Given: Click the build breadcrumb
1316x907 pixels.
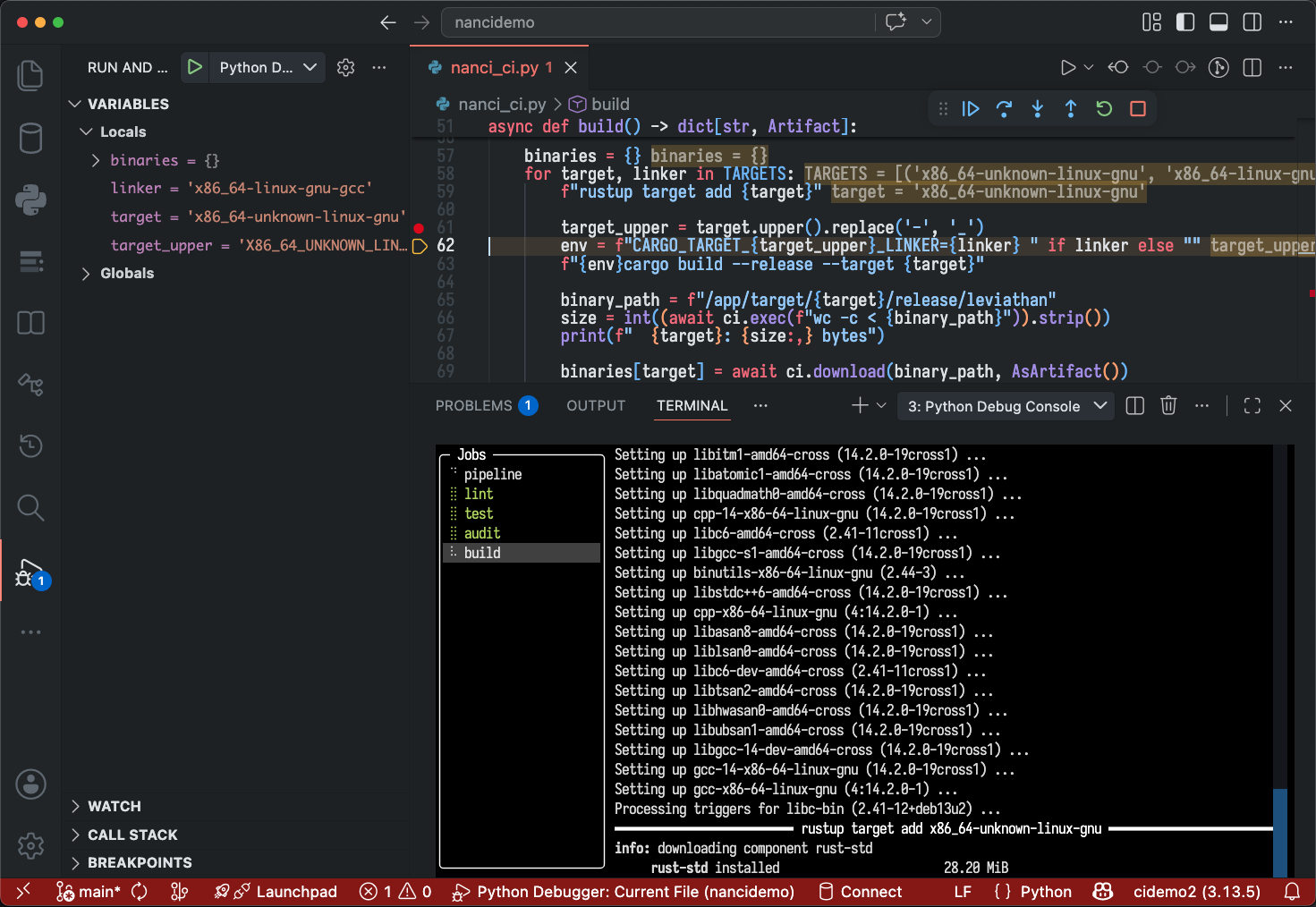Looking at the screenshot, I should click(x=599, y=104).
